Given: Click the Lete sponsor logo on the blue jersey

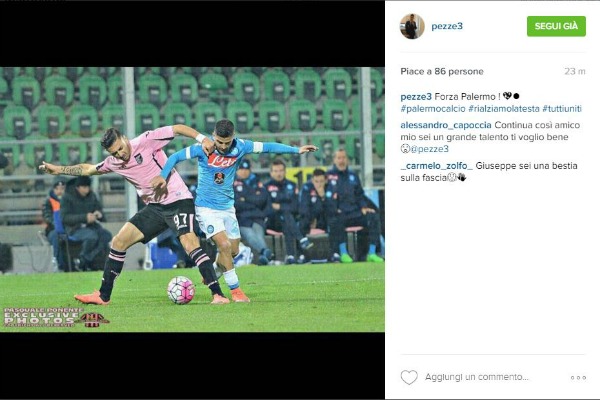Looking at the screenshot, I should [222, 161].
